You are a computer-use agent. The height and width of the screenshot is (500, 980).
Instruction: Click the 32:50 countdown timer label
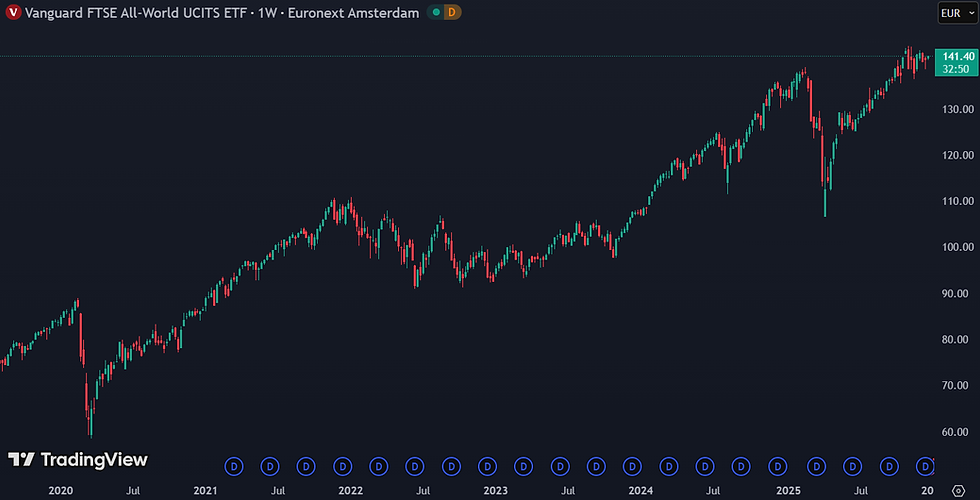click(956, 69)
